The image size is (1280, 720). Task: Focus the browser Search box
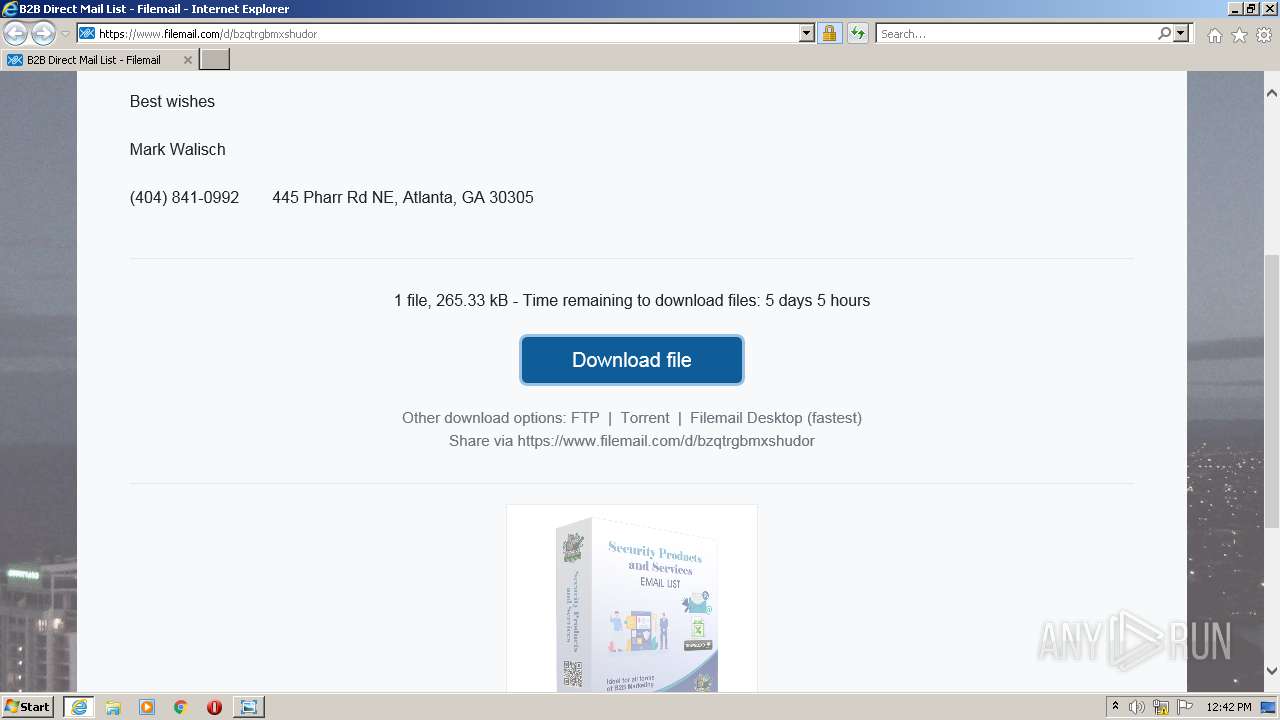[1016, 33]
